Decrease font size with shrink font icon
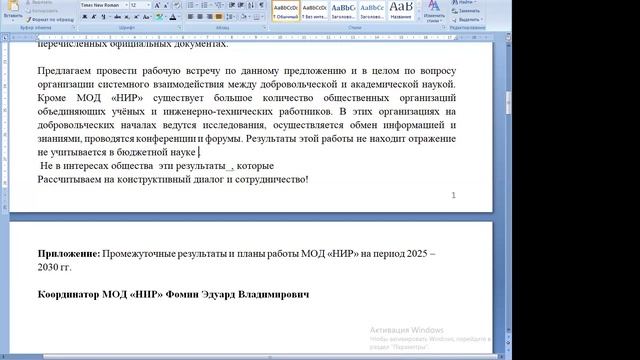 [166, 5]
